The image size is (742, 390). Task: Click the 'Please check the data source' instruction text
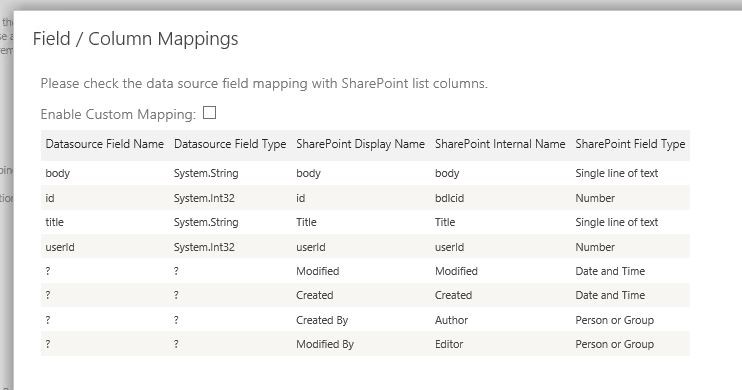264,84
